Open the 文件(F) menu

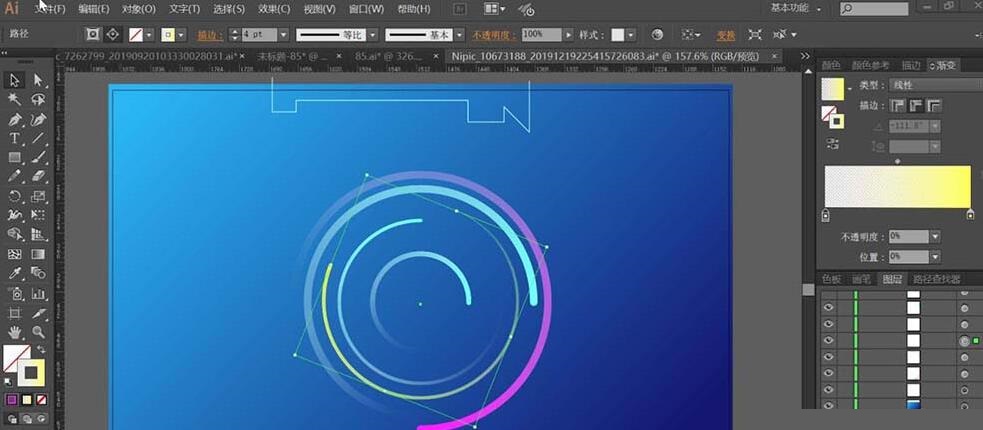coord(51,9)
